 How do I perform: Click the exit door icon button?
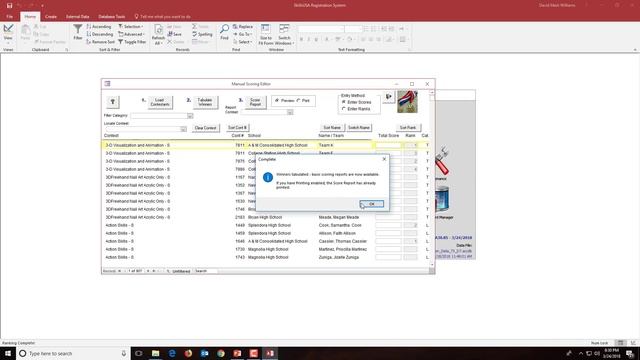tap(389, 97)
